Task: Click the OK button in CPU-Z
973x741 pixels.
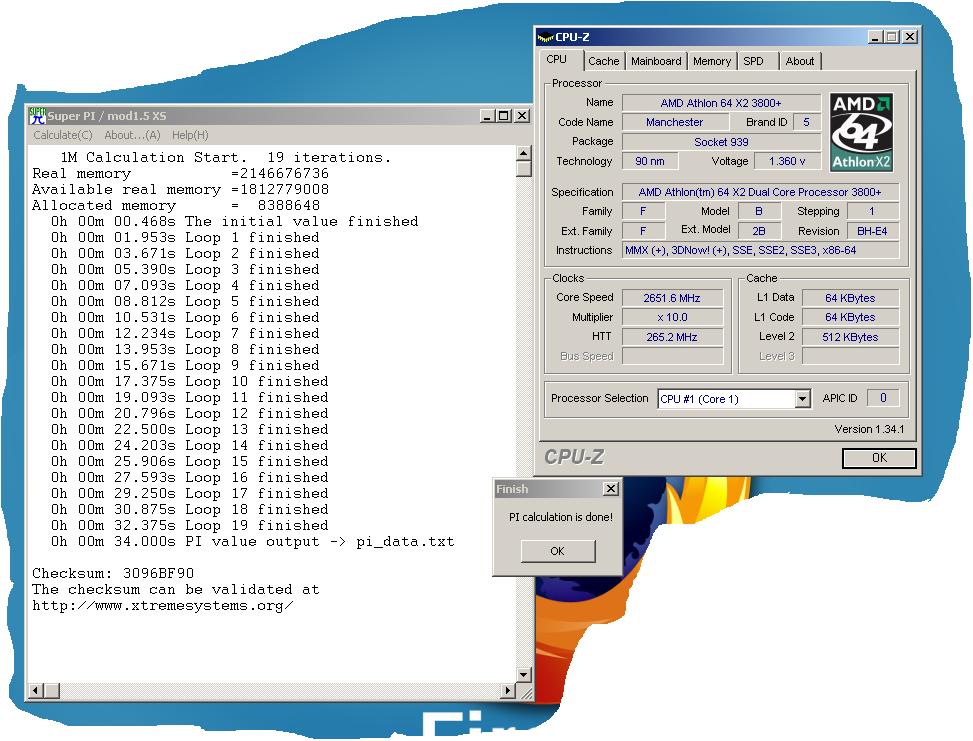Action: click(879, 458)
